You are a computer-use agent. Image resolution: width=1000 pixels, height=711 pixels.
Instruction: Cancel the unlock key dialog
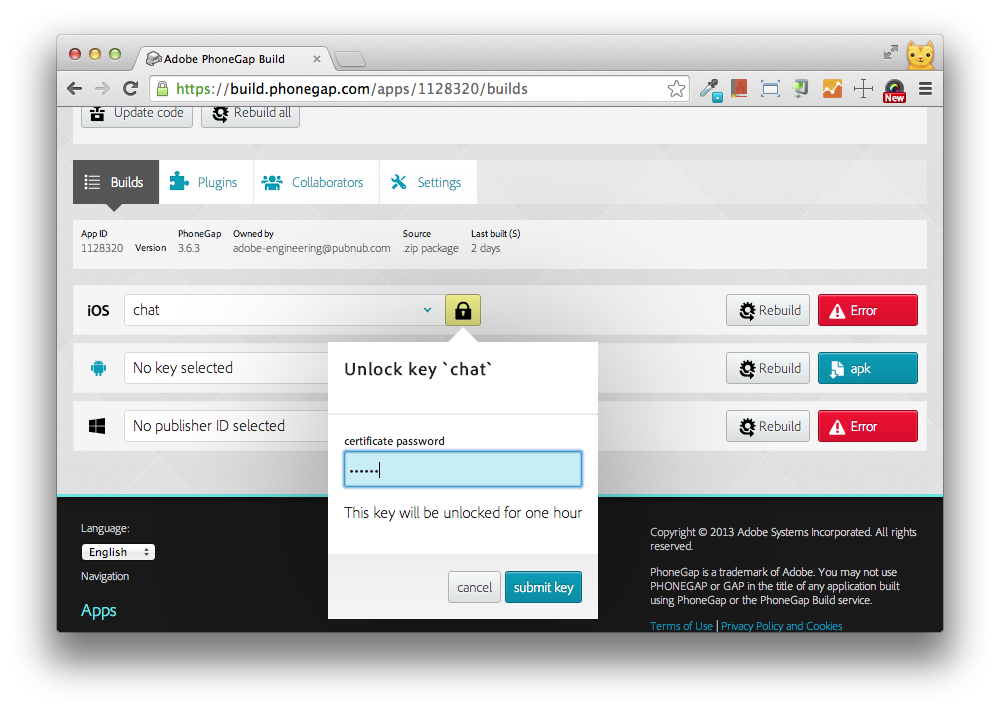click(x=474, y=587)
